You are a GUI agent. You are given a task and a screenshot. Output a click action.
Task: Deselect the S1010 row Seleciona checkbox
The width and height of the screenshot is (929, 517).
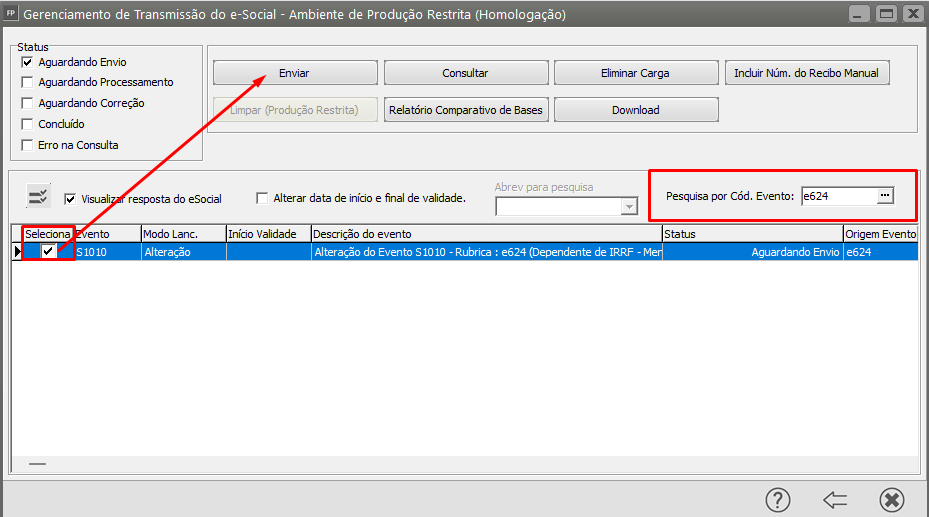click(48, 252)
